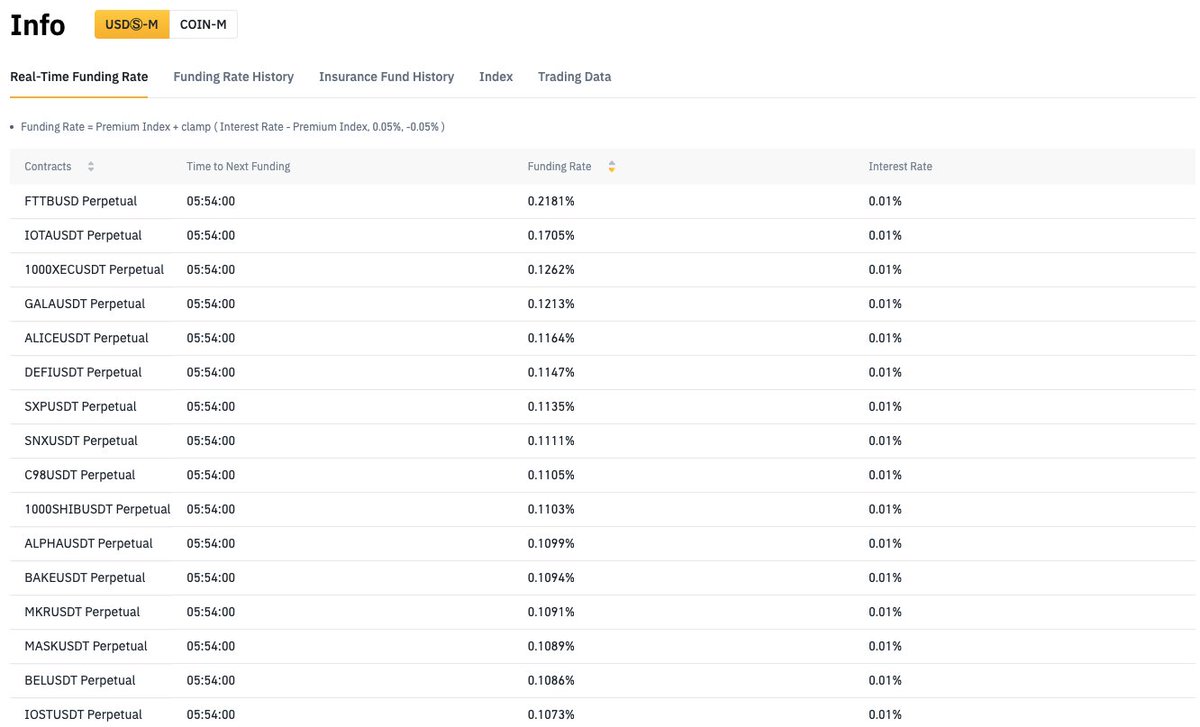Click GALAUSDT row interest rate 0.01%

pyautogui.click(x=885, y=304)
